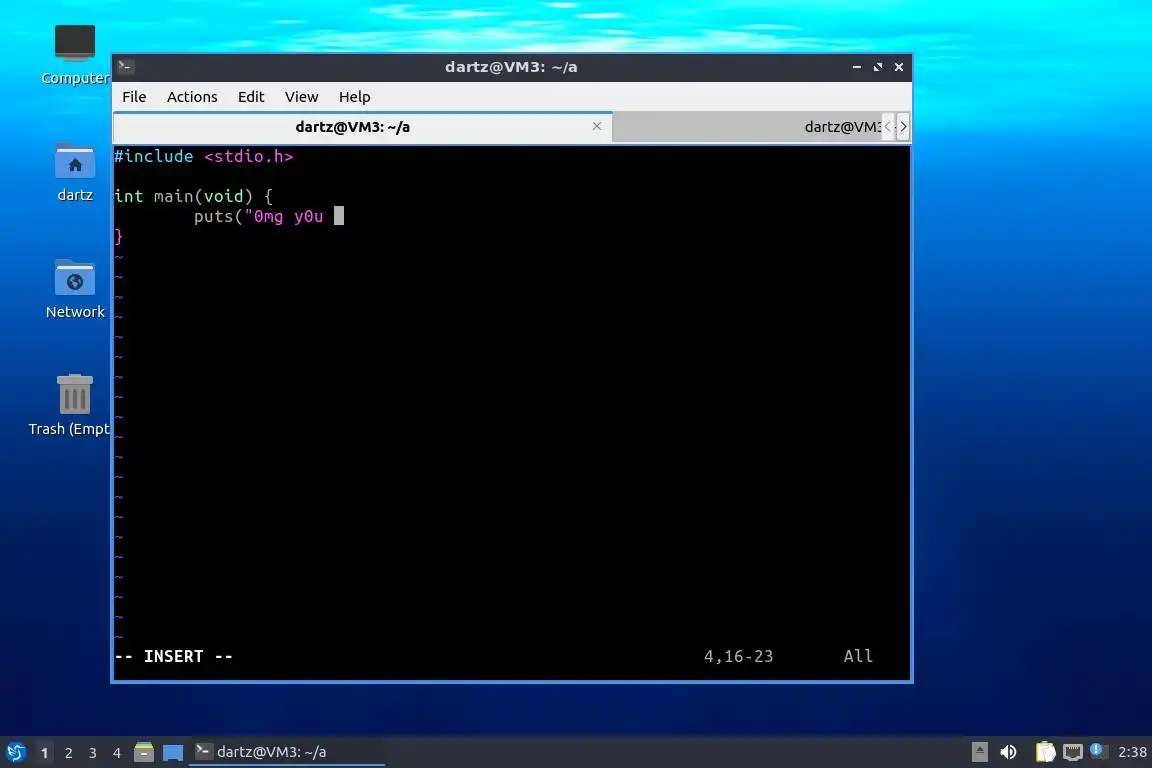1152x768 pixels.
Task: Switch to workspace 4
Action: pyautogui.click(x=116, y=753)
